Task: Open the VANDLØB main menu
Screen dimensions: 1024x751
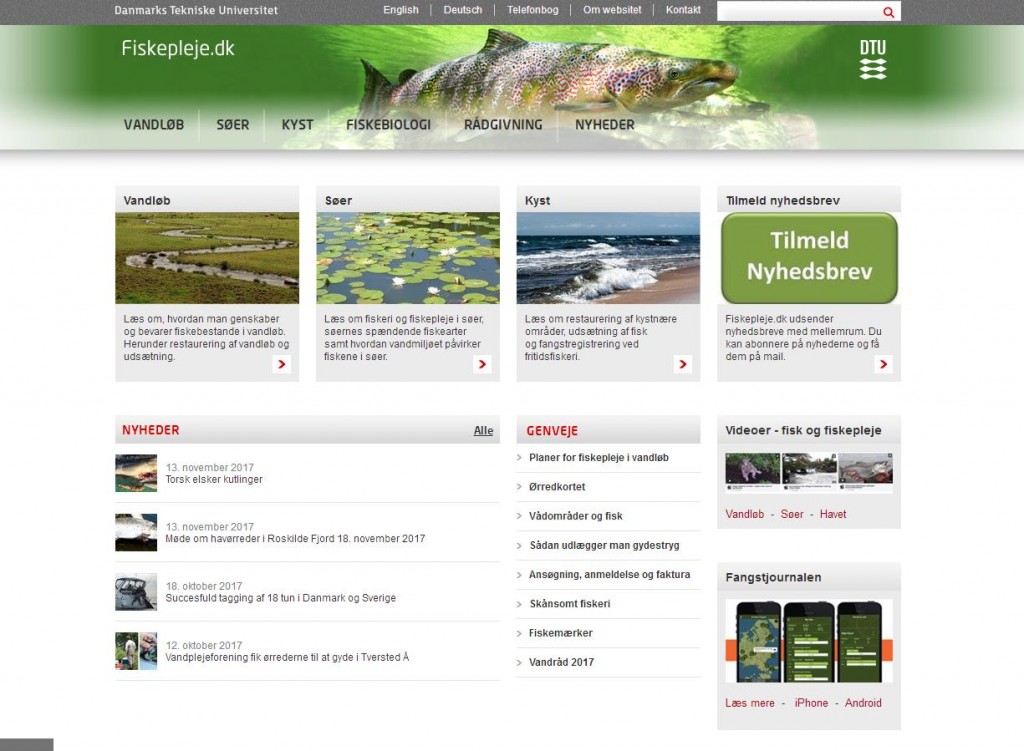Action: [154, 125]
